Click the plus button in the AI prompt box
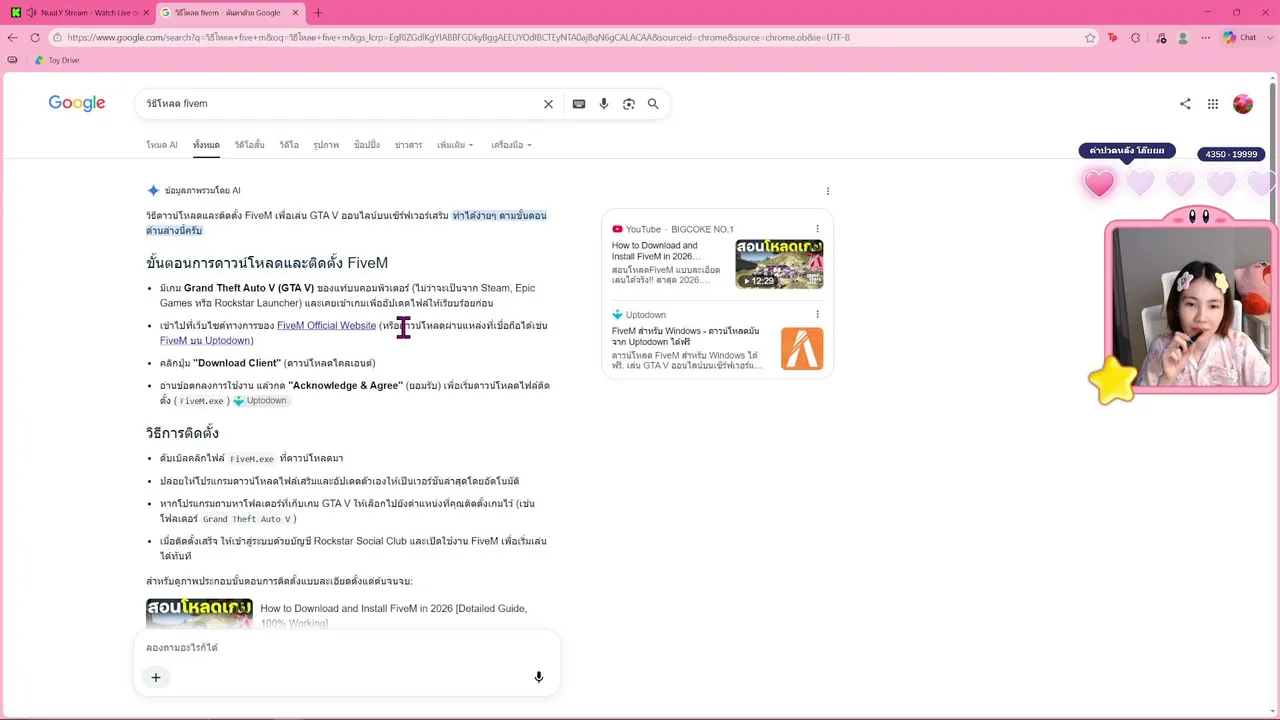The width and height of the screenshot is (1280, 720). coord(156,677)
